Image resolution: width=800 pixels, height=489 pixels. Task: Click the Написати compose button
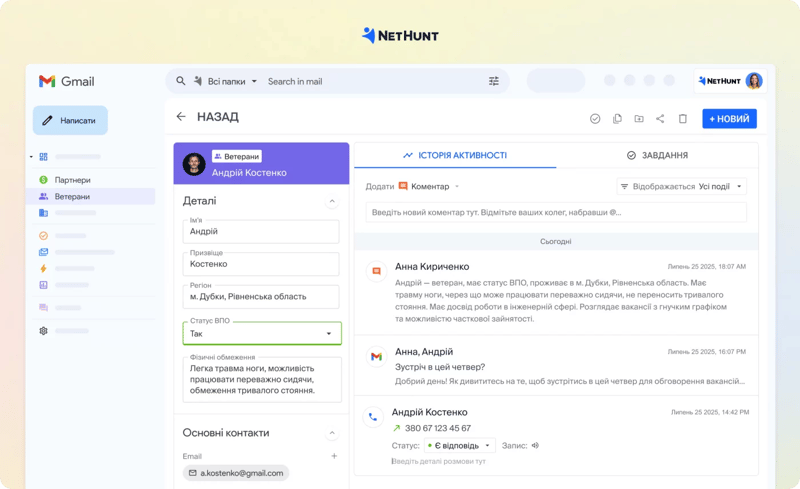coord(70,120)
